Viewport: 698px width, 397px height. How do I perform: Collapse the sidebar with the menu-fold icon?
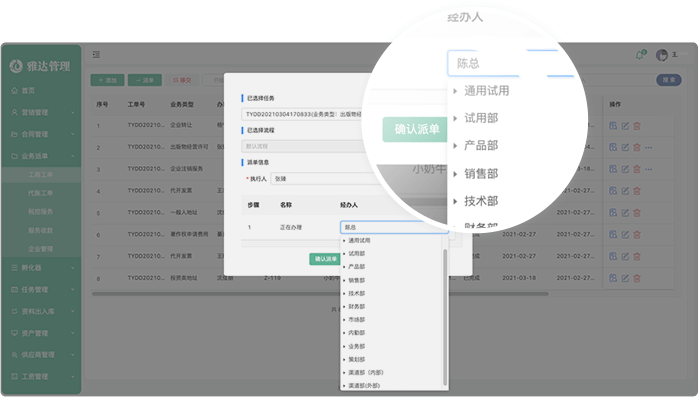coord(96,54)
